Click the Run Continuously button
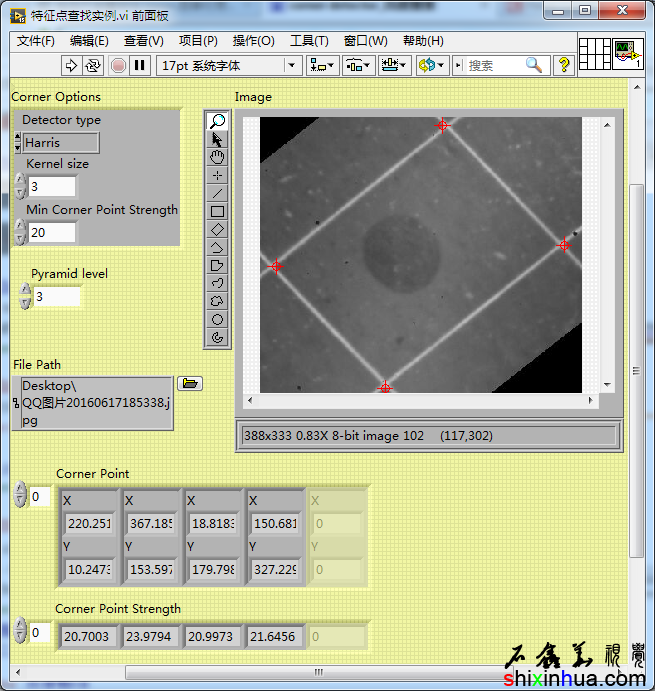The image size is (655, 691). (x=93, y=65)
